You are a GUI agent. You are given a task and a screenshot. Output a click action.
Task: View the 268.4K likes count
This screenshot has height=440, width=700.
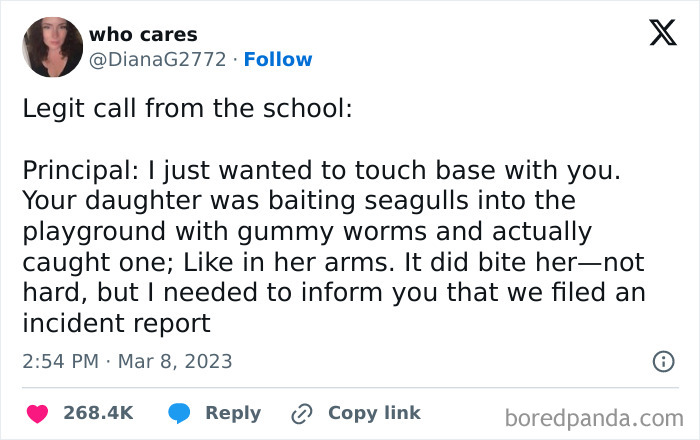(98, 413)
